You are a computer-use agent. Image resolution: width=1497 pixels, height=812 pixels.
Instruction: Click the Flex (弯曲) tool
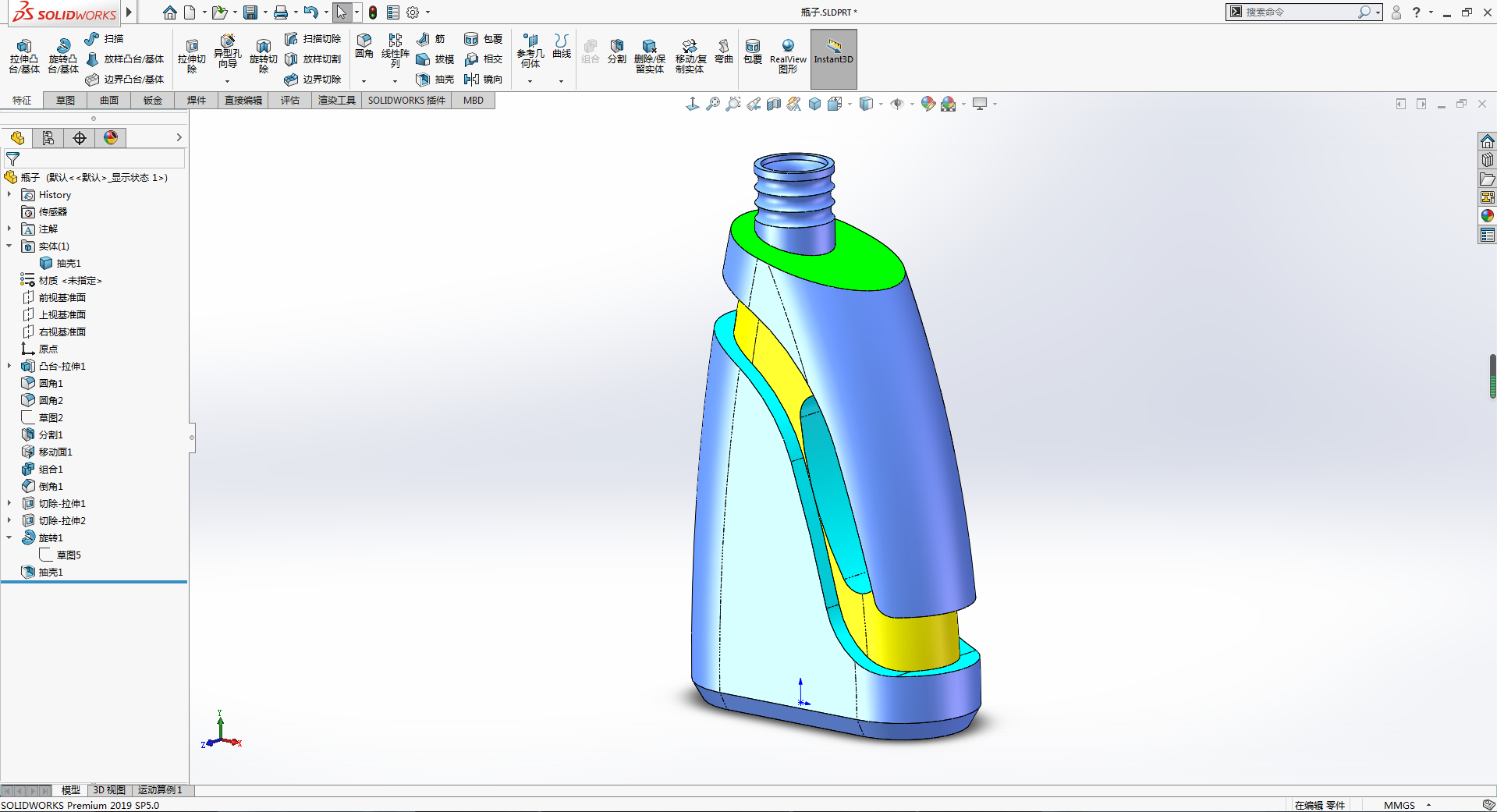coord(724,51)
